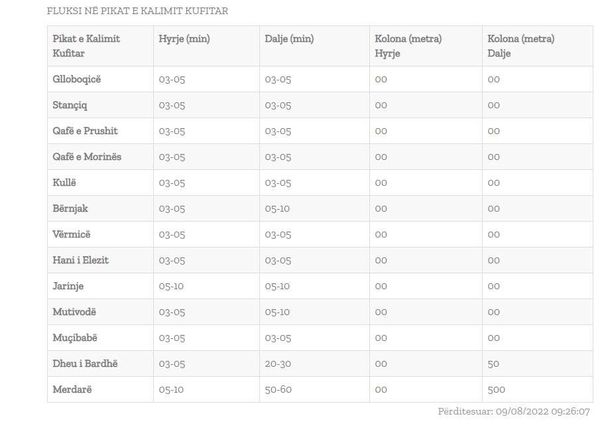Select the Kolona (metra) Dalje header

coord(521,46)
